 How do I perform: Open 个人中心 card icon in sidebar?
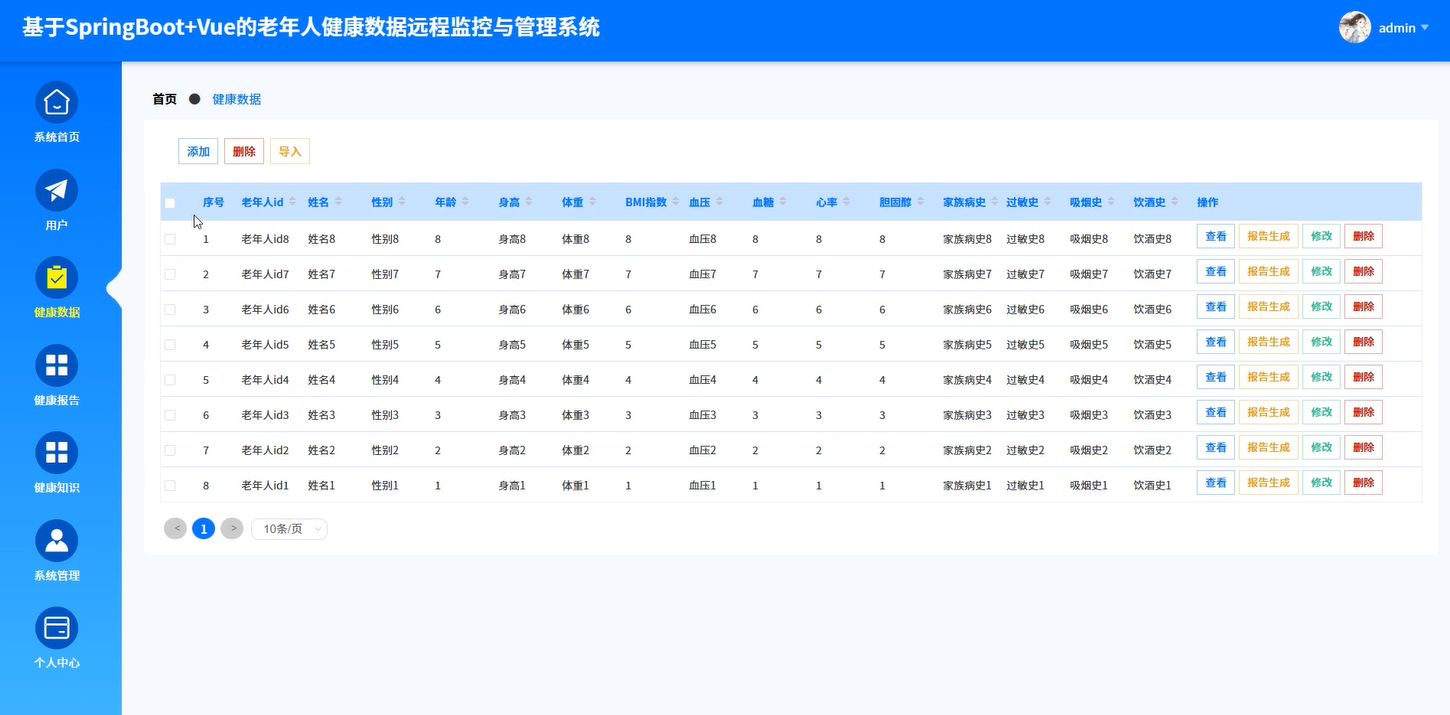pyautogui.click(x=57, y=628)
